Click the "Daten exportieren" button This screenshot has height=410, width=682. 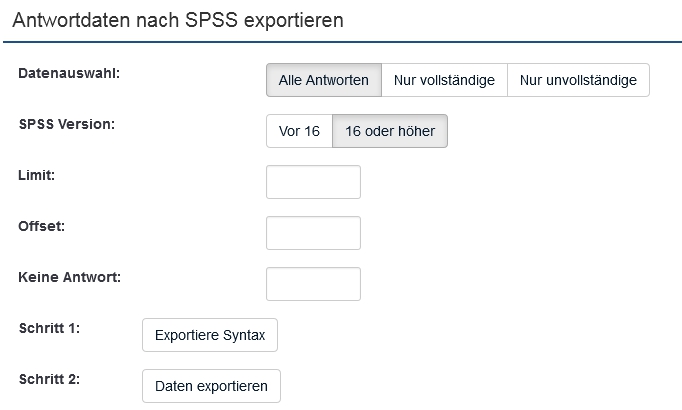click(211, 386)
